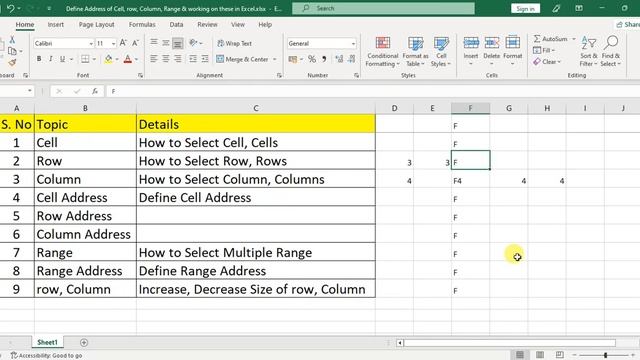Click the Undo icon
The height and width of the screenshot is (360, 640).
[11, 8]
